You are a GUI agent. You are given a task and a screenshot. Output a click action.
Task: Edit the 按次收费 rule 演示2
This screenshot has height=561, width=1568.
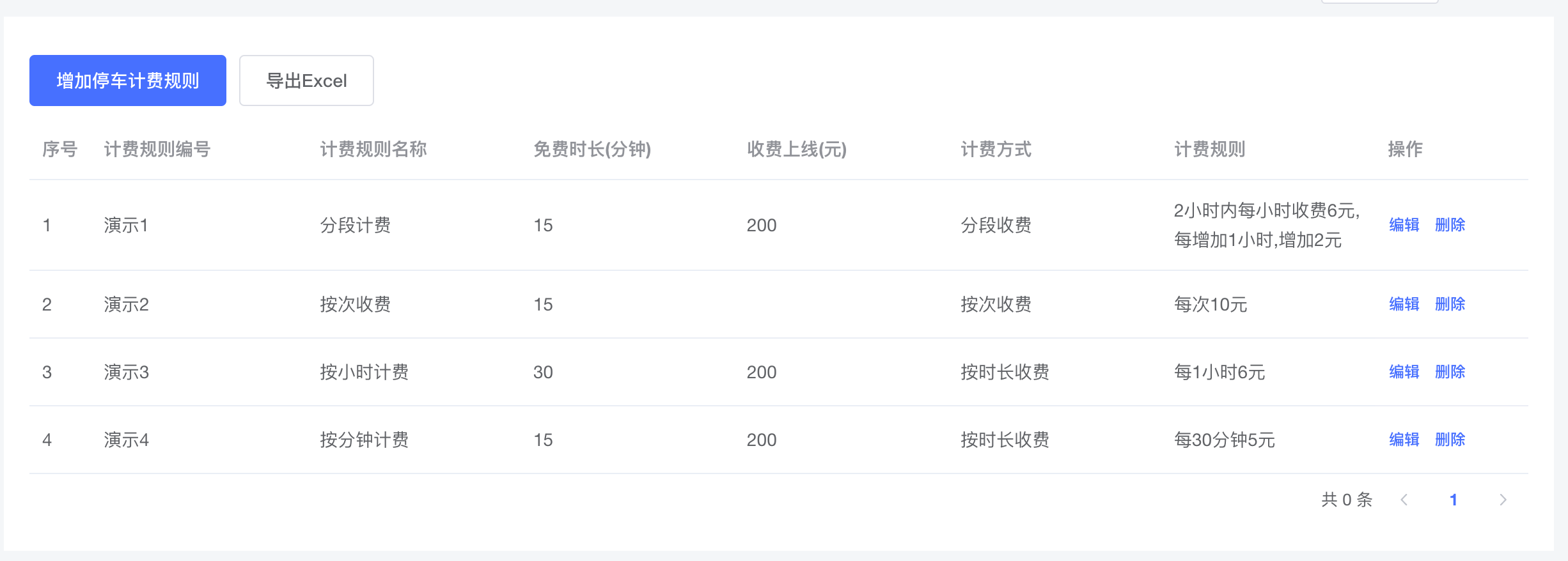pyautogui.click(x=1403, y=305)
